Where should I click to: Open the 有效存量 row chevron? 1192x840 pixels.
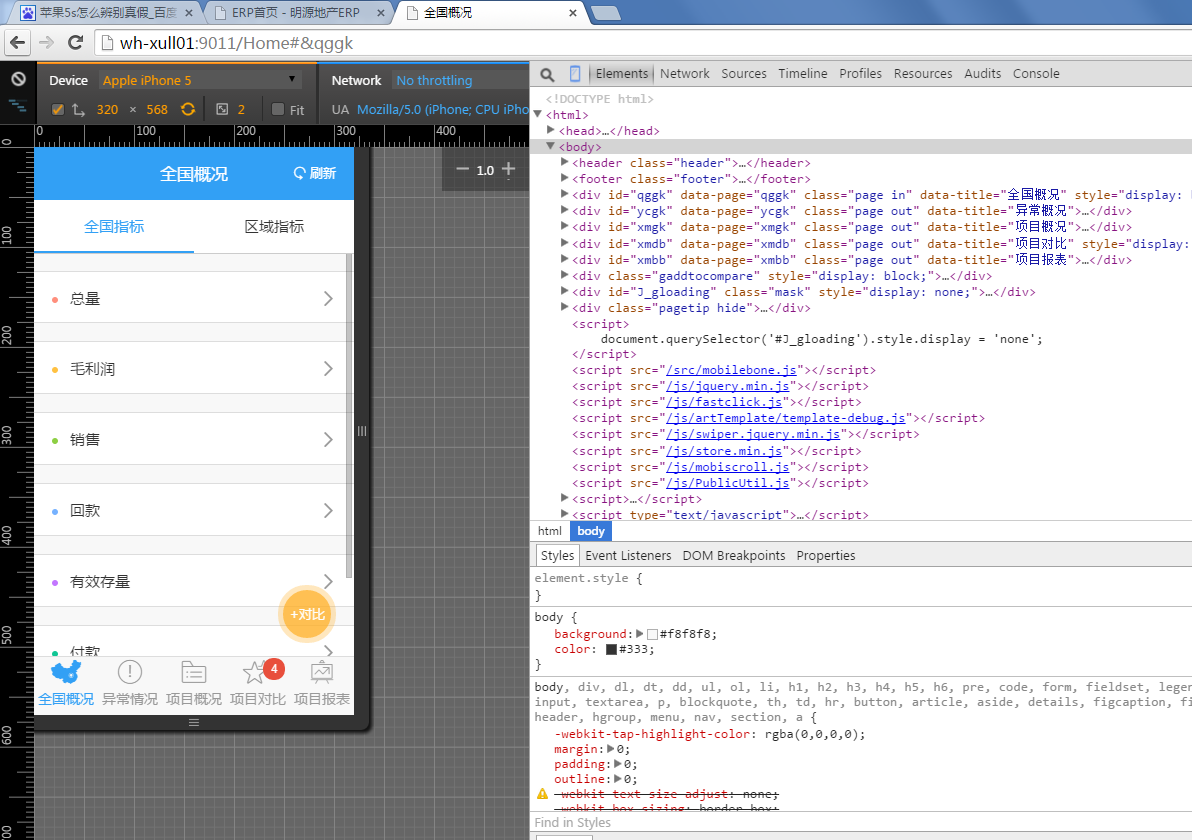point(328,582)
